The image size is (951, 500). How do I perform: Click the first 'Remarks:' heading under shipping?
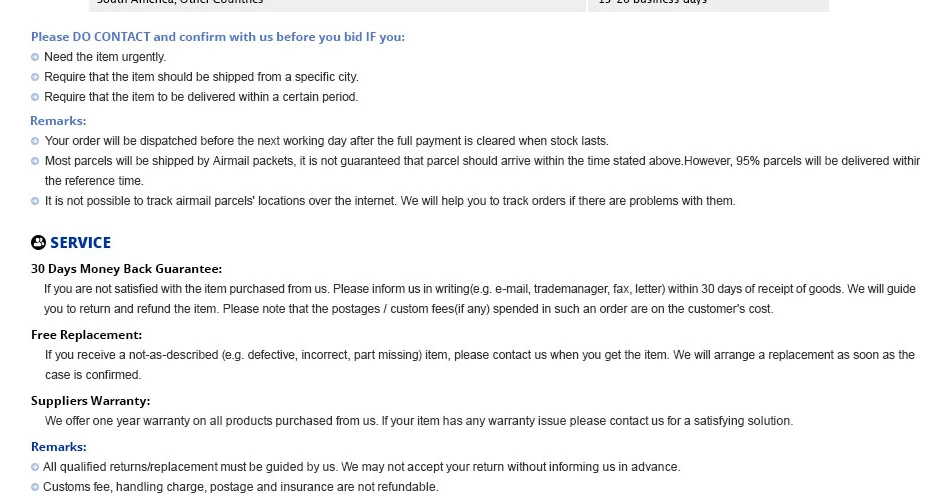point(58,121)
